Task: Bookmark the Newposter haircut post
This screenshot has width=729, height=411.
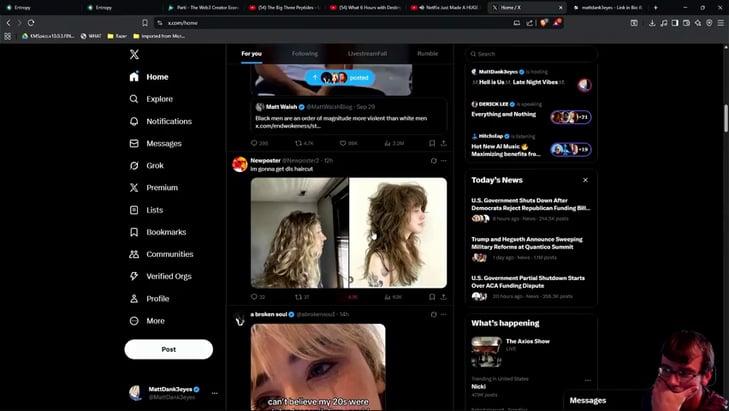Action: point(432,297)
